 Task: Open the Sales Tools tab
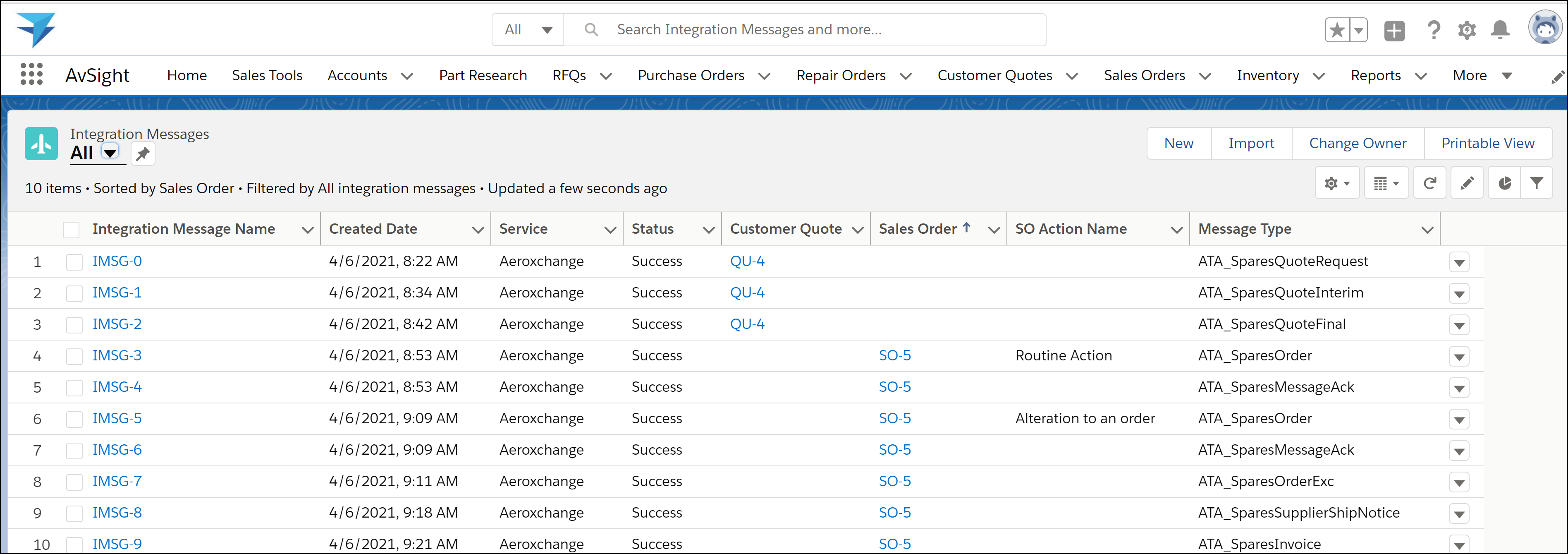[x=267, y=75]
